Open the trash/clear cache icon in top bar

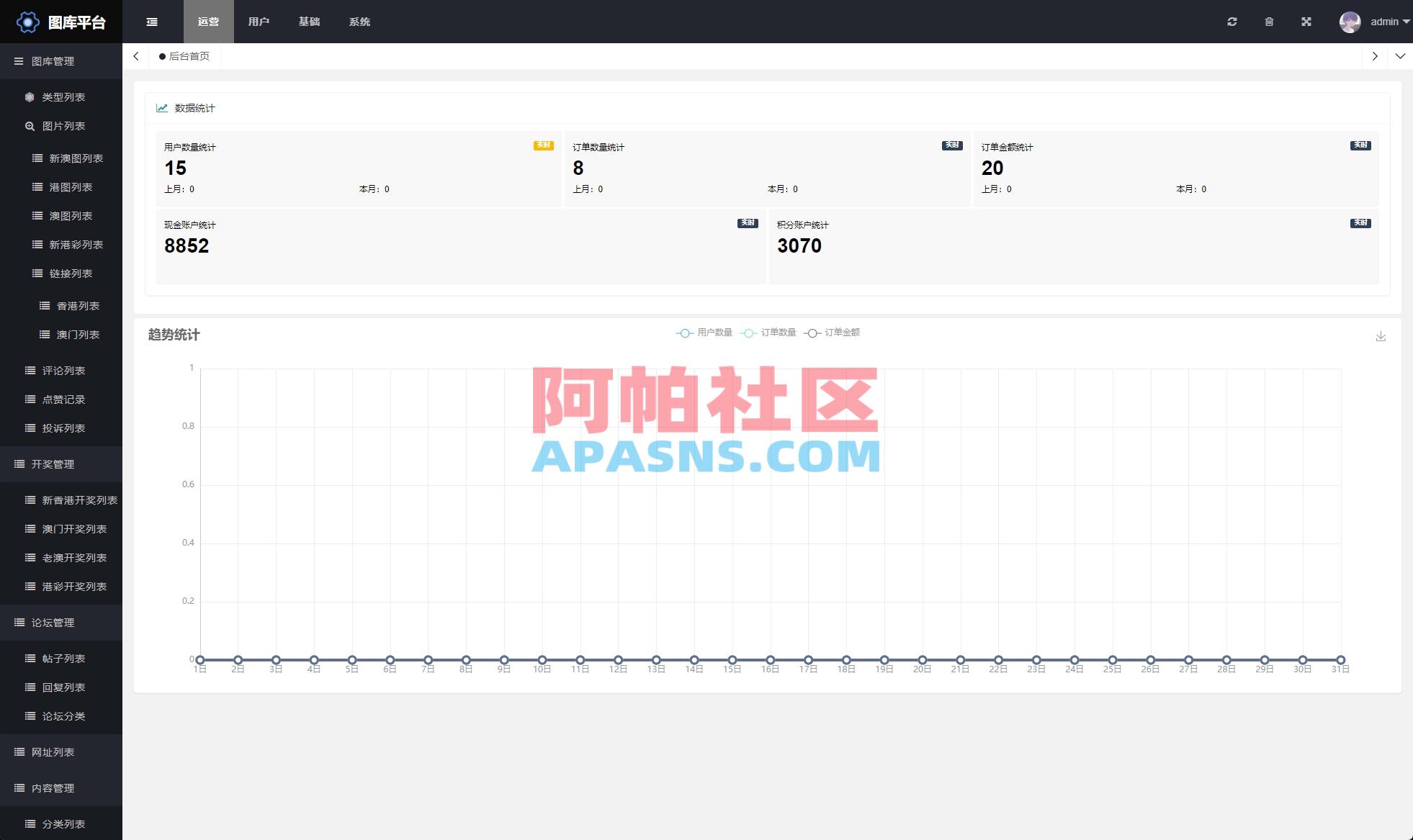click(x=1269, y=22)
